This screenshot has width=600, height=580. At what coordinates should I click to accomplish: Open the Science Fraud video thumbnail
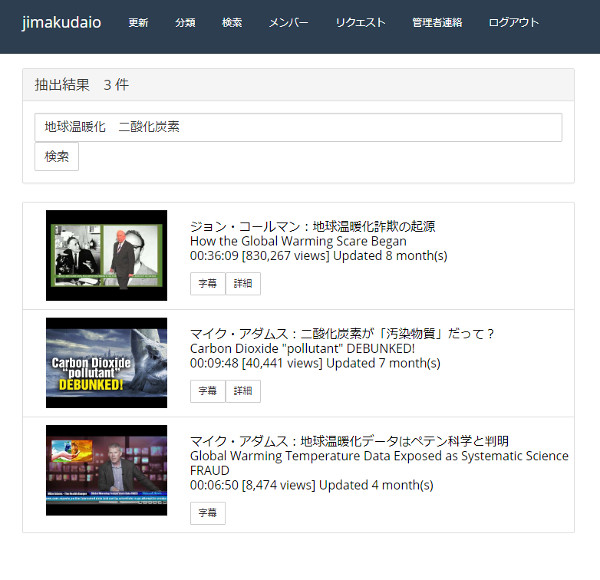pyautogui.click(x=106, y=470)
